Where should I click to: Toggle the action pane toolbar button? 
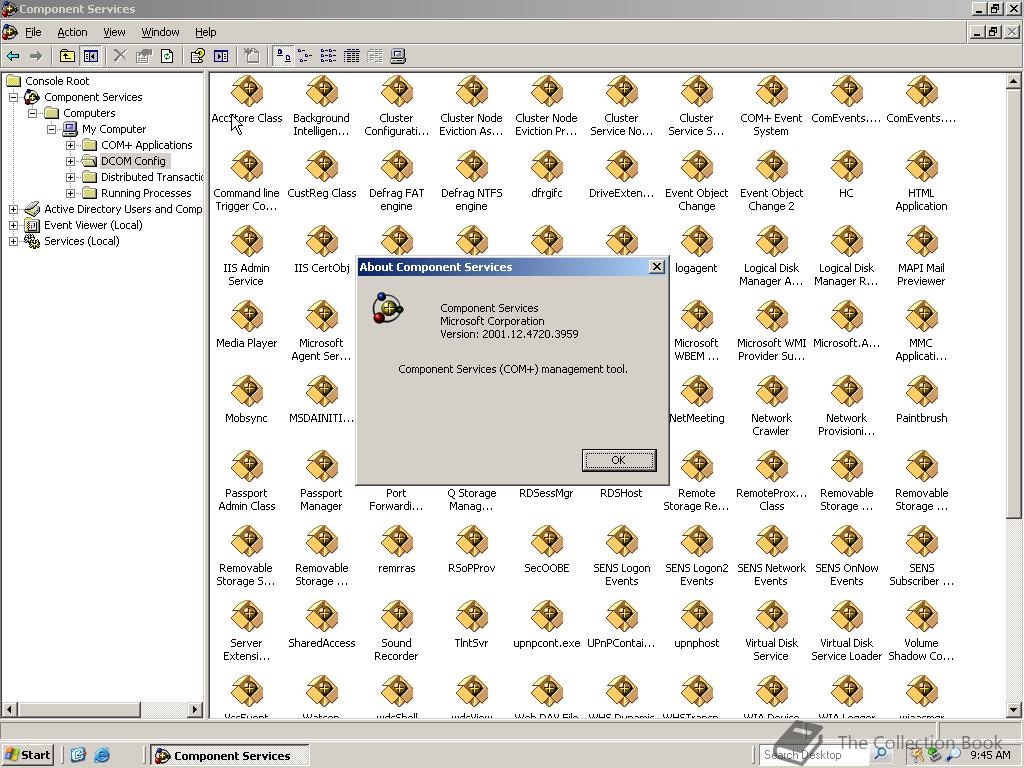pyautogui.click(x=221, y=56)
